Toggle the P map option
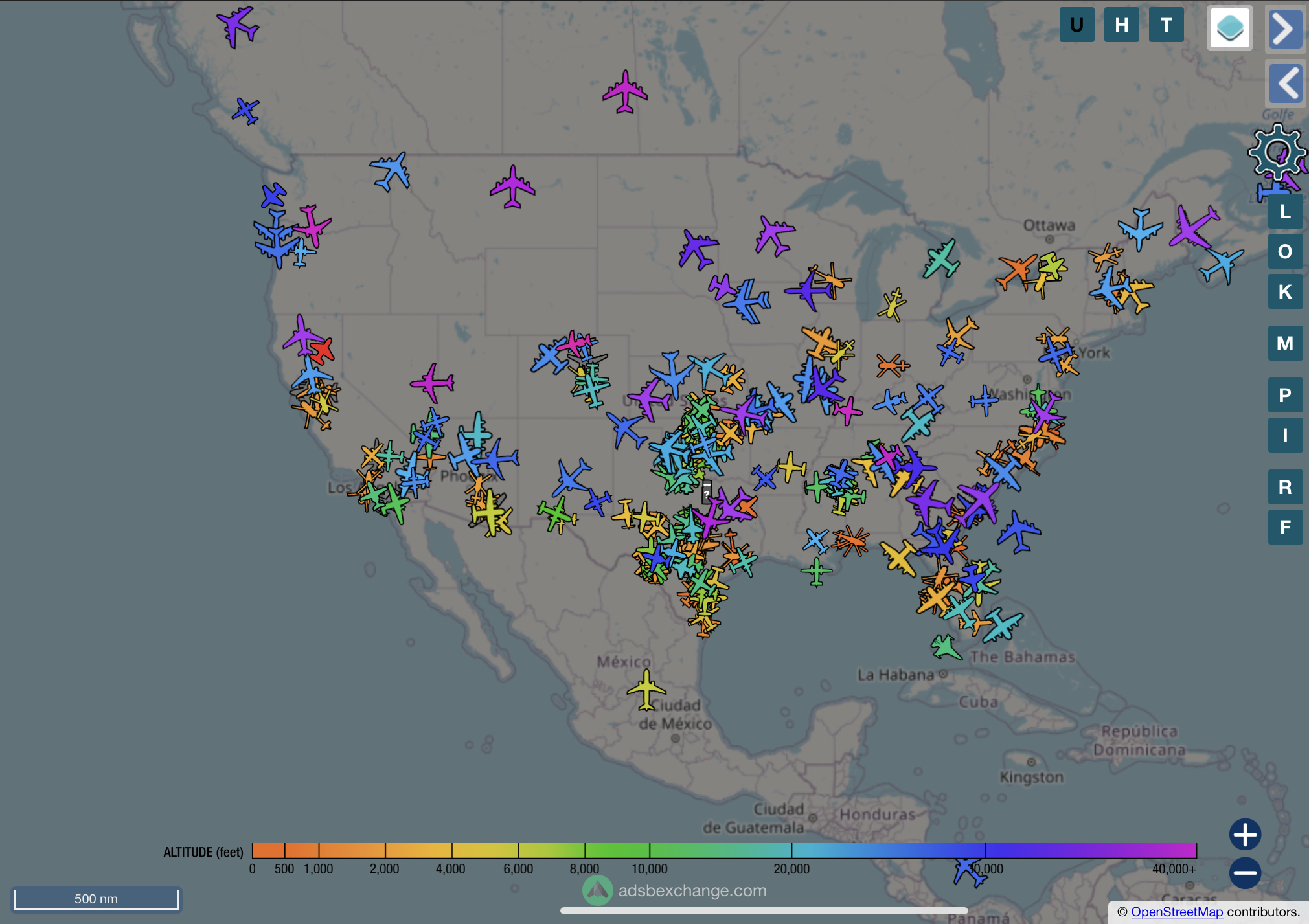1309x924 pixels. [x=1285, y=395]
